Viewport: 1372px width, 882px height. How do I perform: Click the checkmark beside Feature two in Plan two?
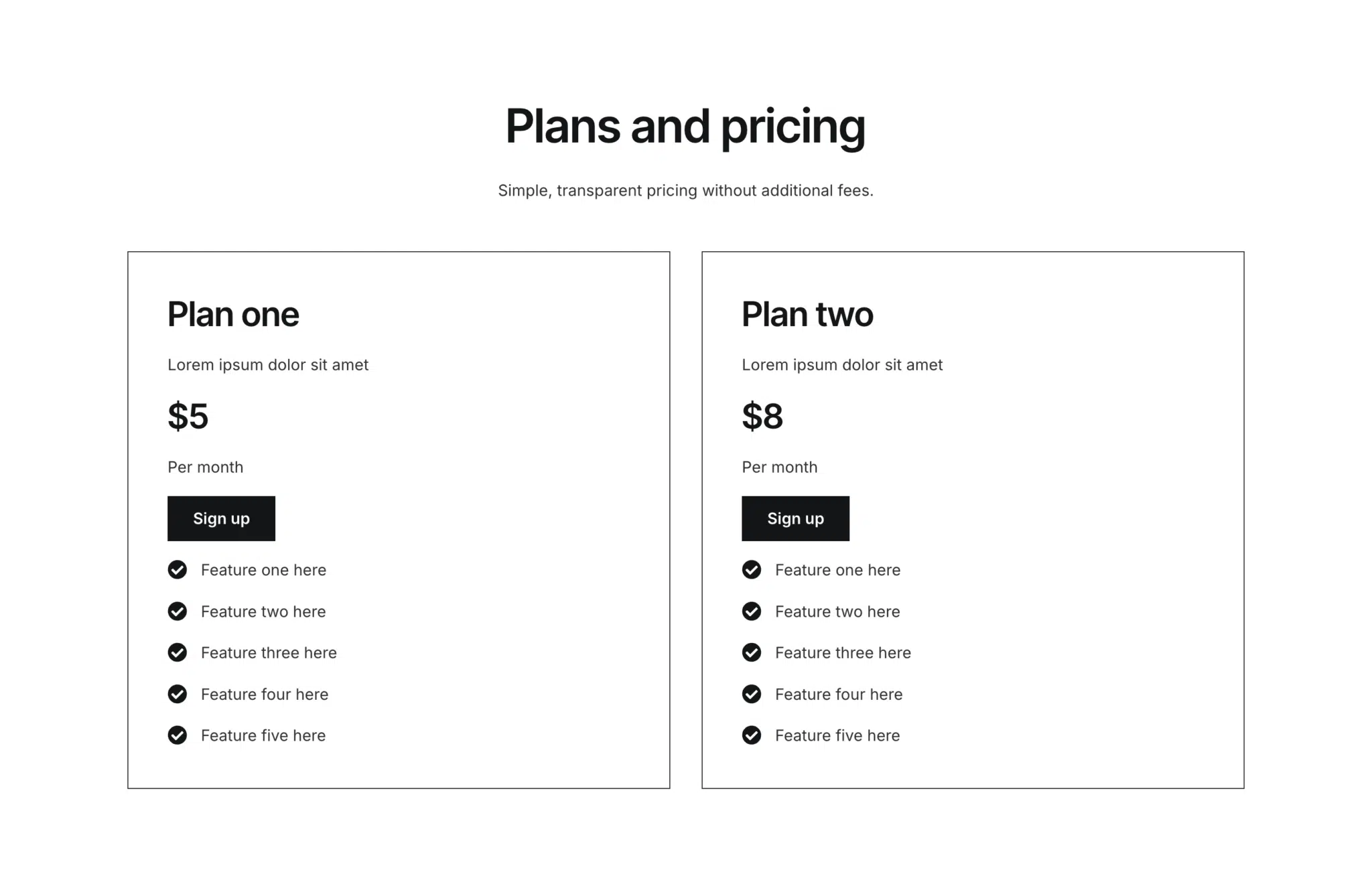pyautogui.click(x=751, y=611)
